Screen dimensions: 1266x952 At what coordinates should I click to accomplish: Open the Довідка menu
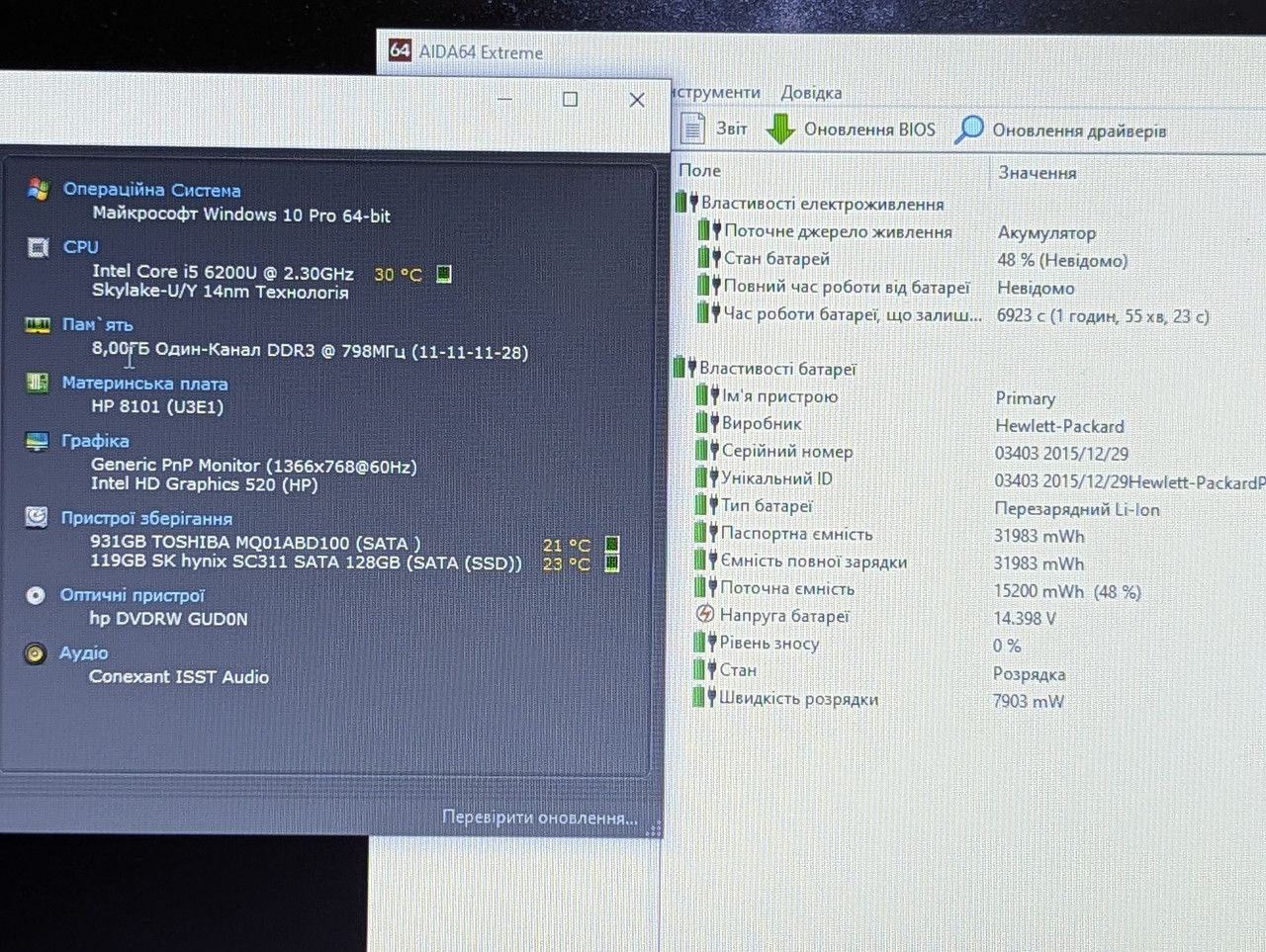tap(811, 92)
